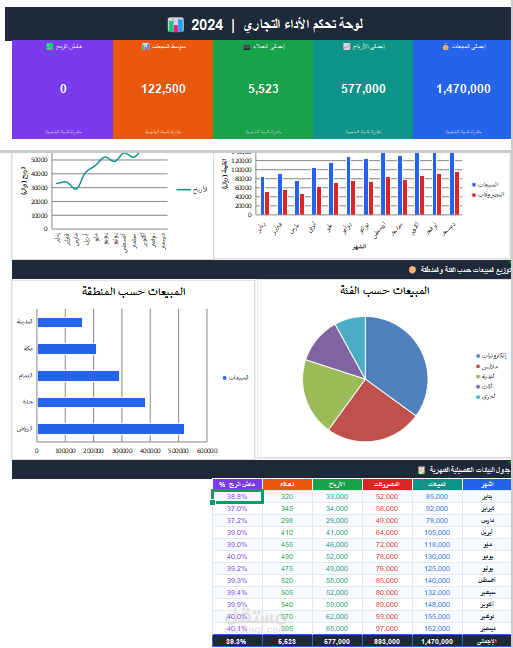Select customers cell 505

coord(287,593)
